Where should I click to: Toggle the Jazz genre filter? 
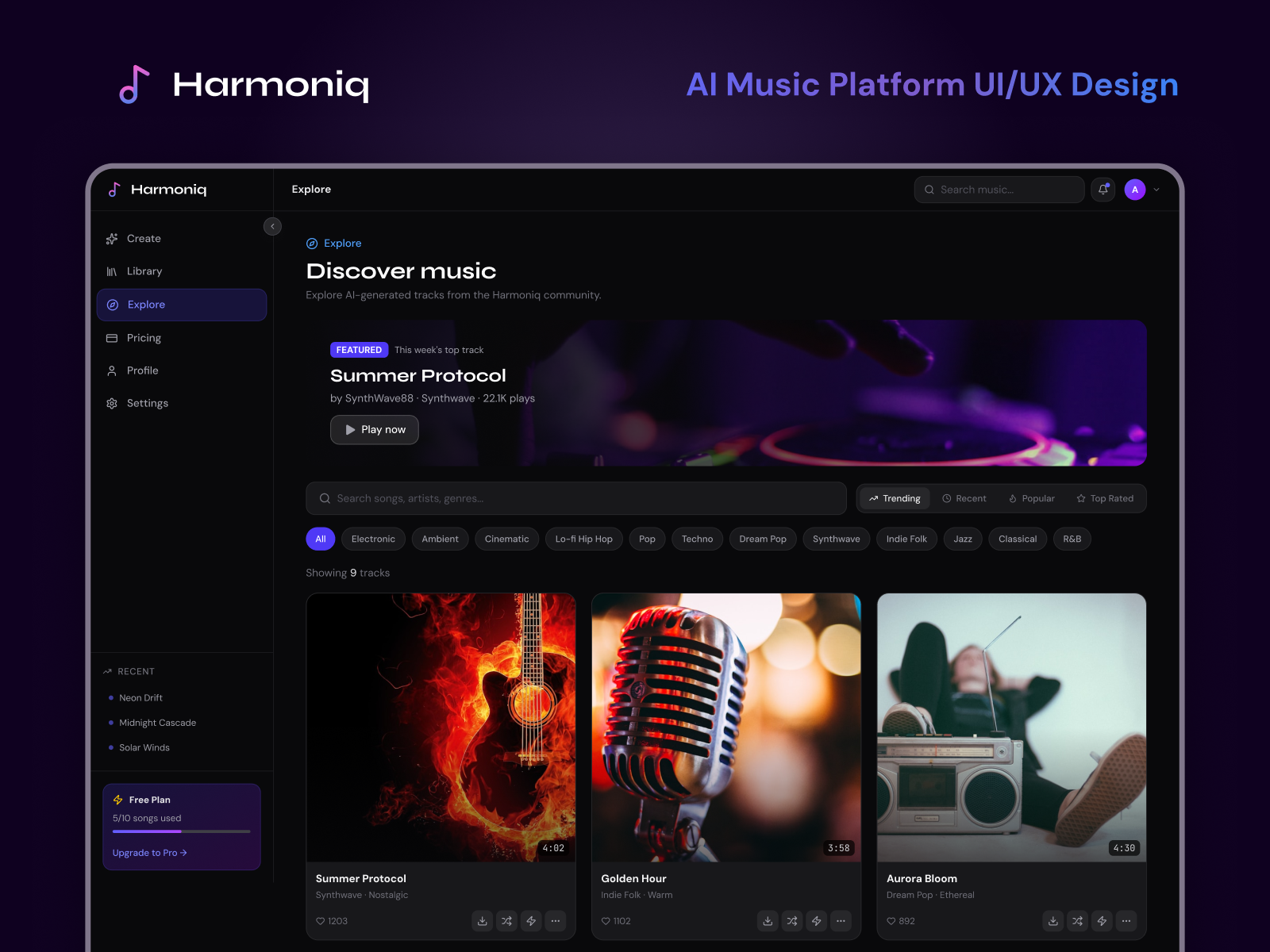pos(962,539)
